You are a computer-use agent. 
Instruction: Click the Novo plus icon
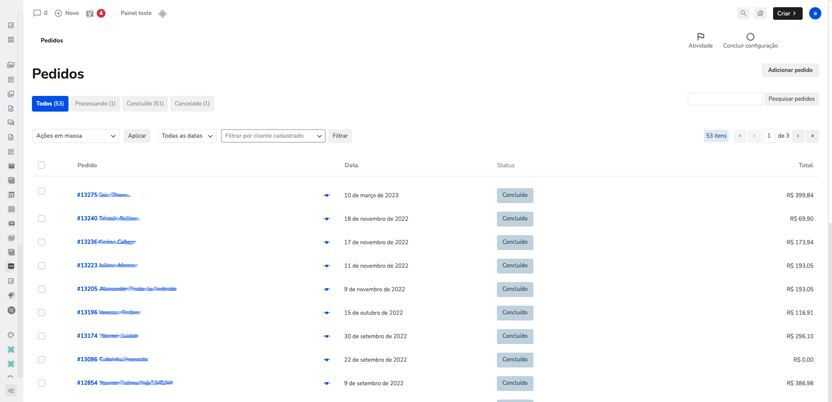[x=59, y=14]
